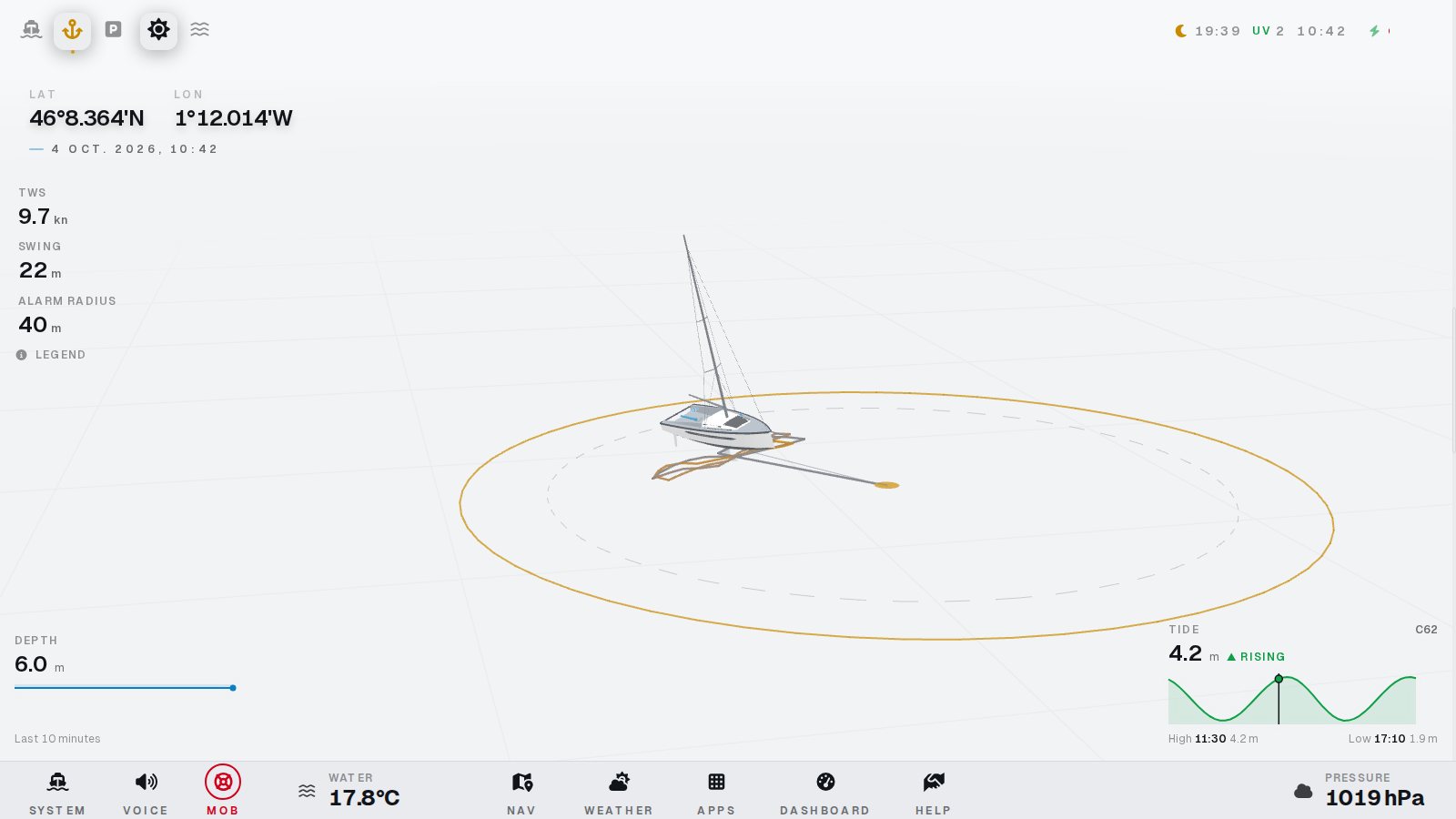Switch to boat sailing mode icon
Viewport: 1456px width, 819px height.
31,30
